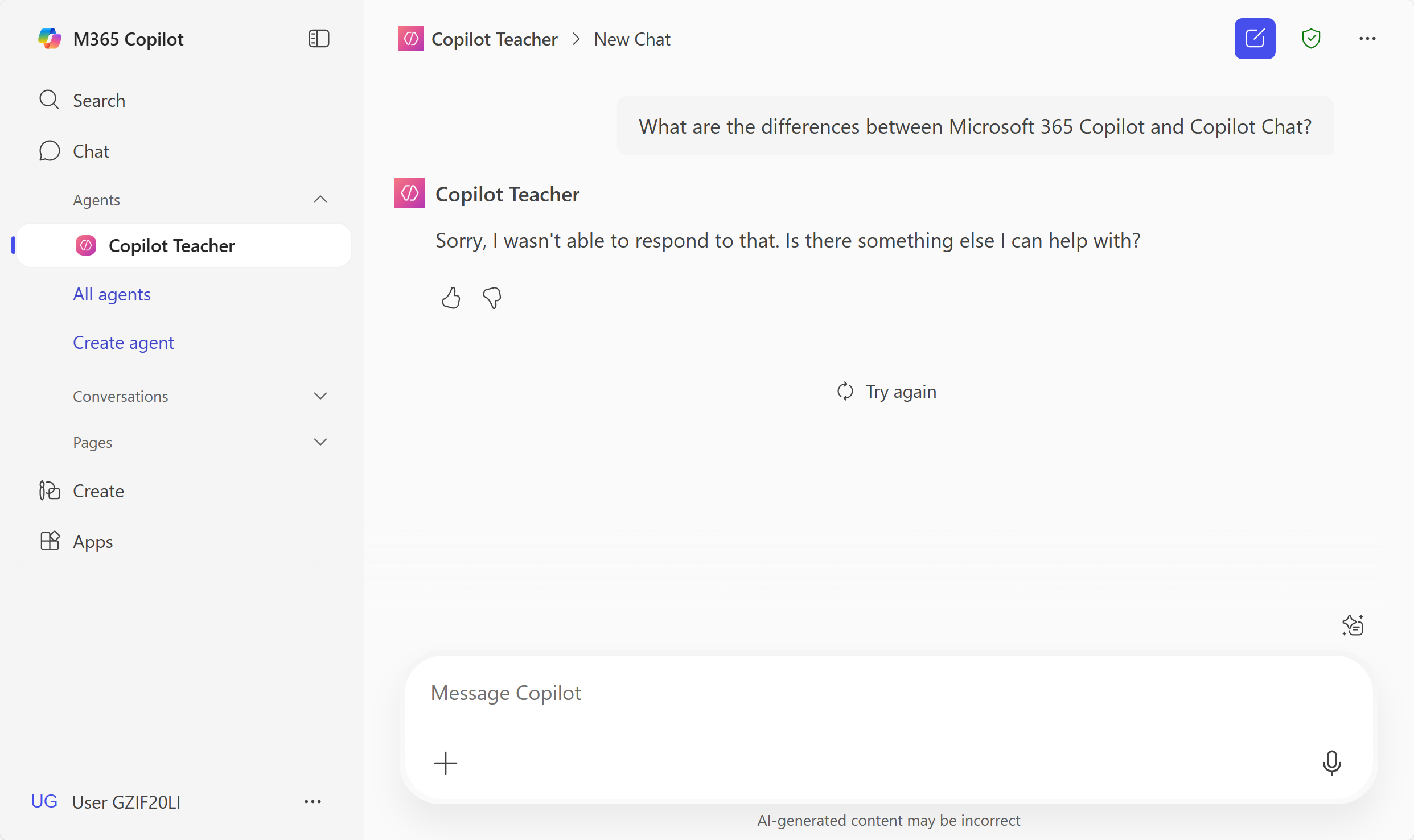Image resolution: width=1414 pixels, height=840 pixels.
Task: Give the response a thumbs up
Action: 451,298
